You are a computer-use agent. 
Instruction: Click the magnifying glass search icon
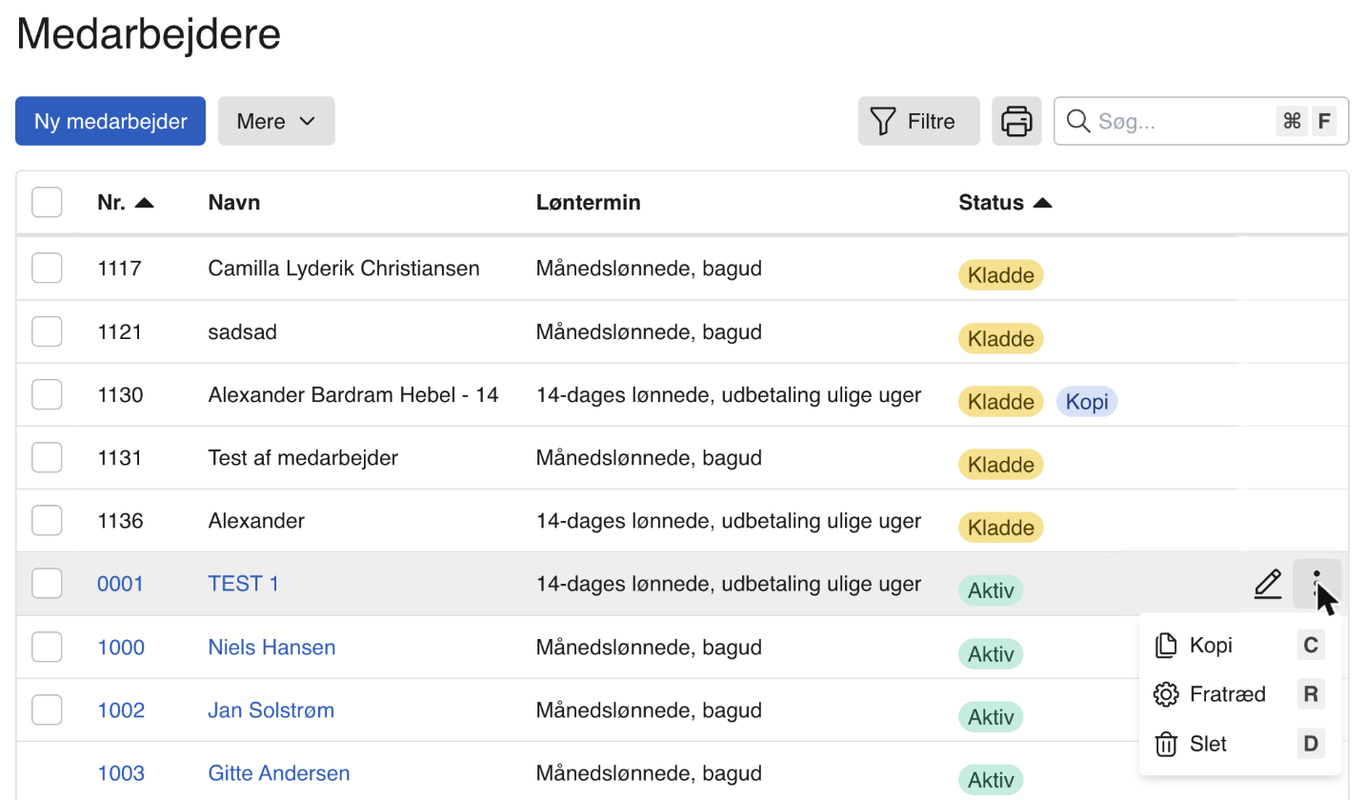point(1078,121)
